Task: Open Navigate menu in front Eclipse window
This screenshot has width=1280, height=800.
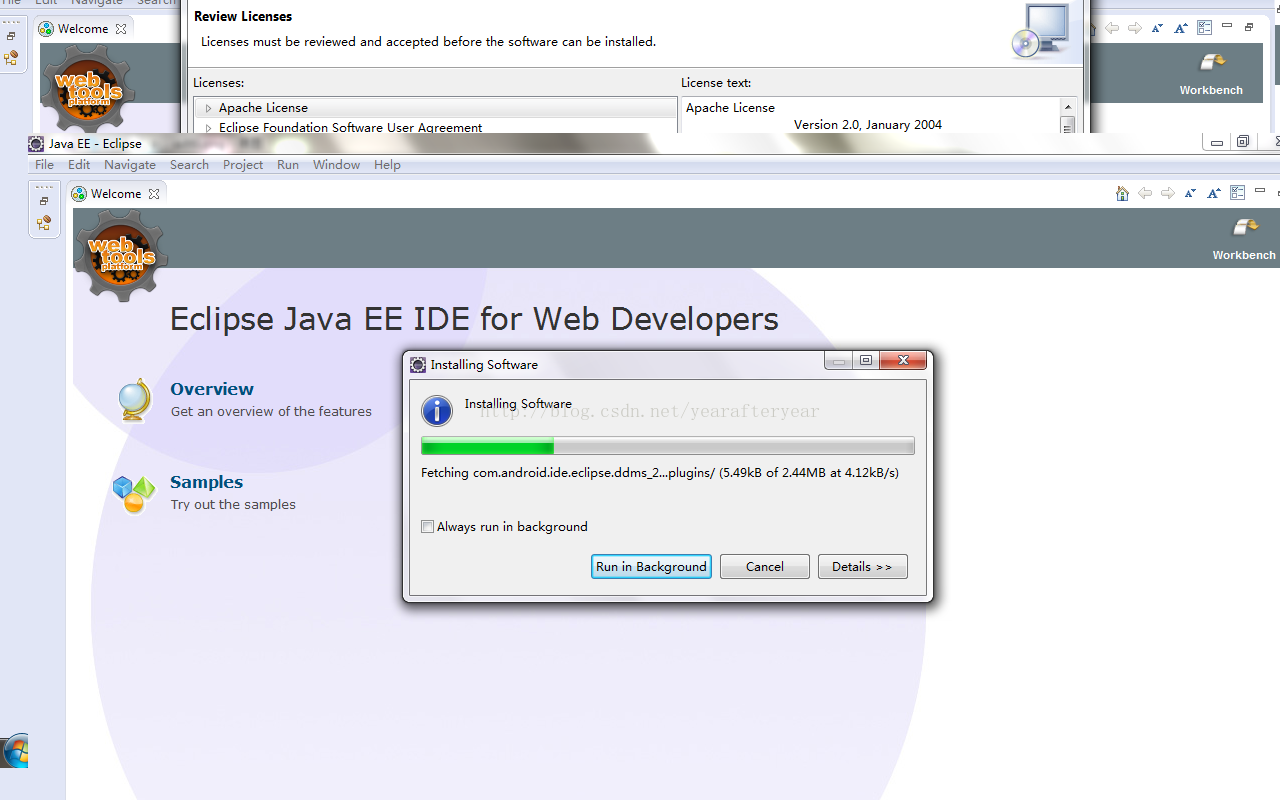Action: (x=130, y=165)
